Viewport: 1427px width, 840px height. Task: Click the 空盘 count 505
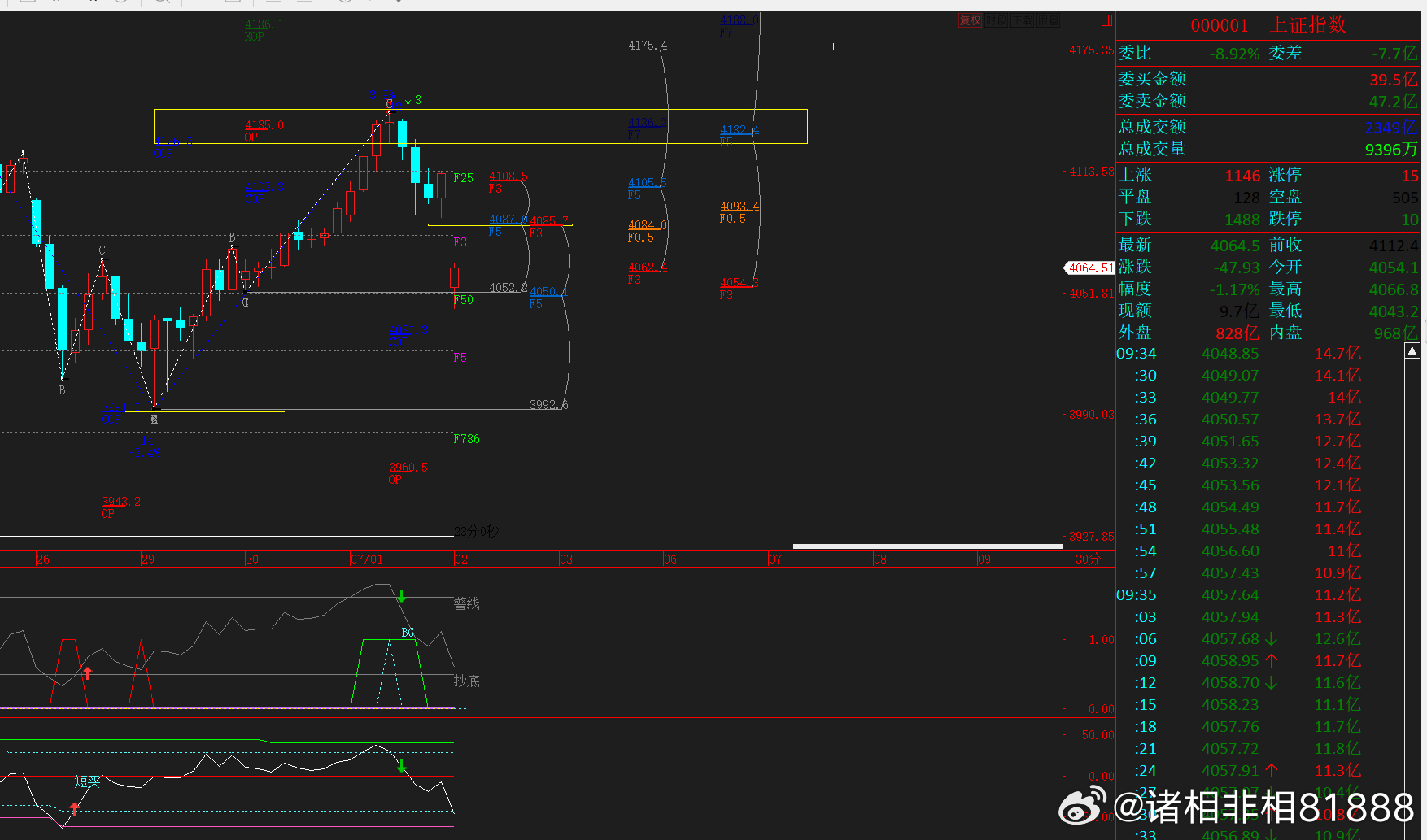coord(1405,198)
